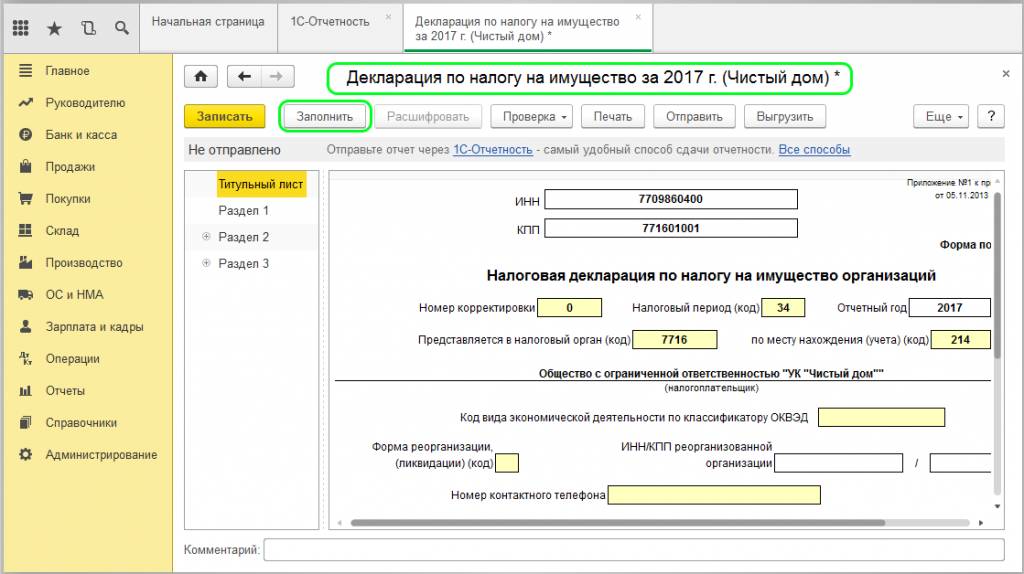Open Операции section in sidebar
Screen dimensions: 1024x574
[72, 359]
